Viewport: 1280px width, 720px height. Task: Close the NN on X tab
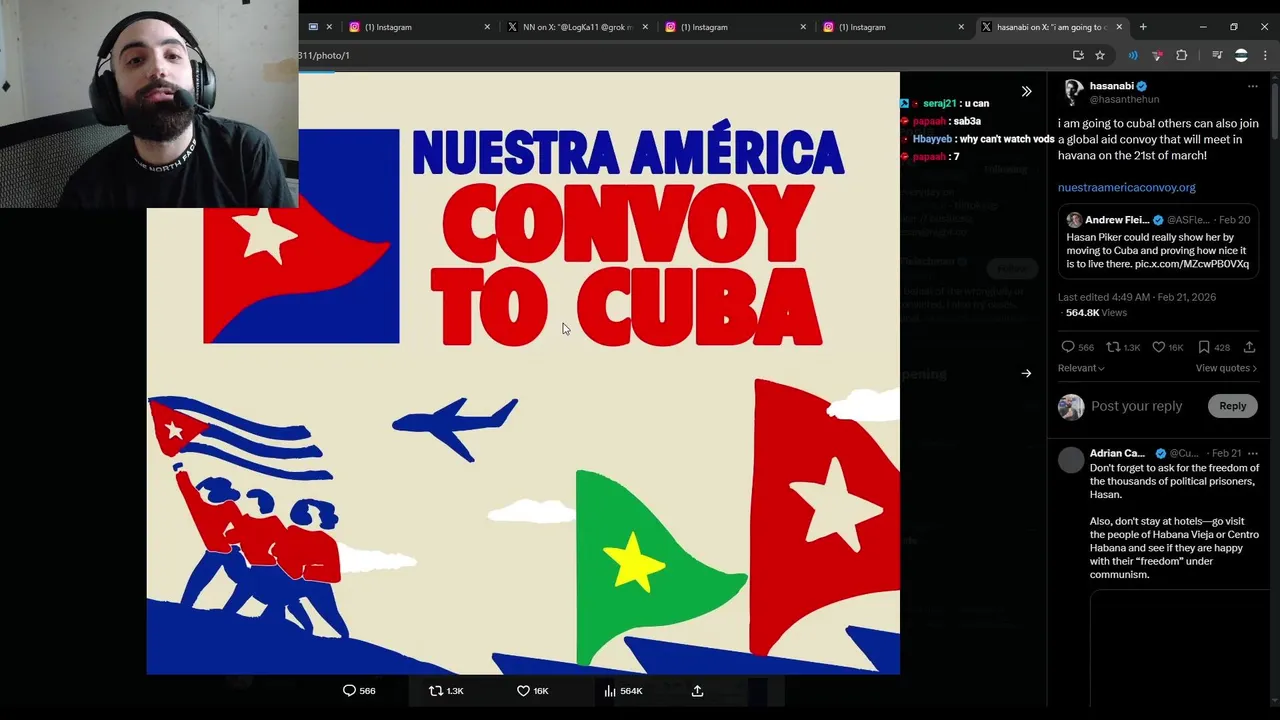tap(645, 27)
